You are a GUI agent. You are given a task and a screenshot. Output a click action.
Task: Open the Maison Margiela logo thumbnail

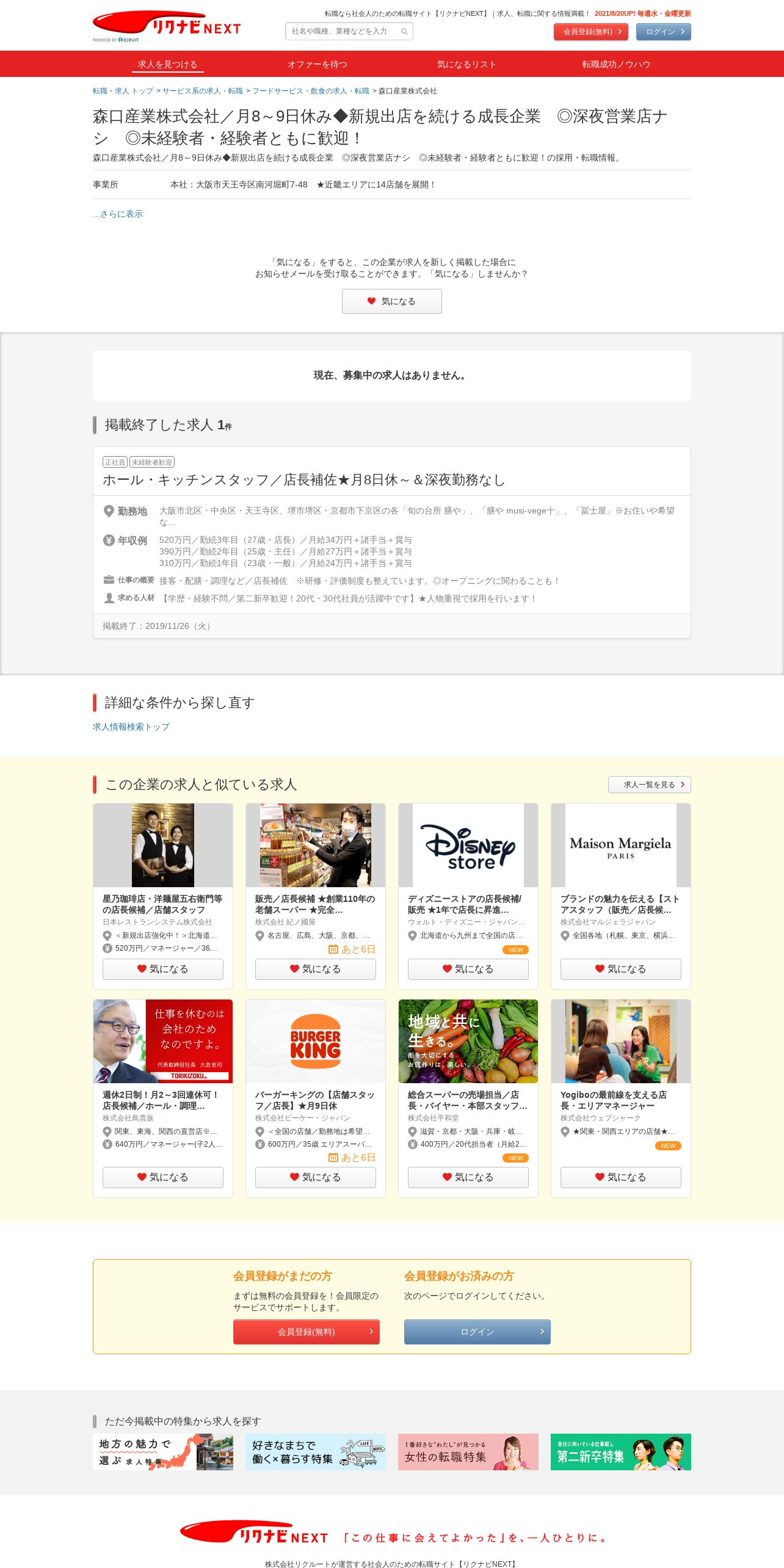pyautogui.click(x=621, y=845)
